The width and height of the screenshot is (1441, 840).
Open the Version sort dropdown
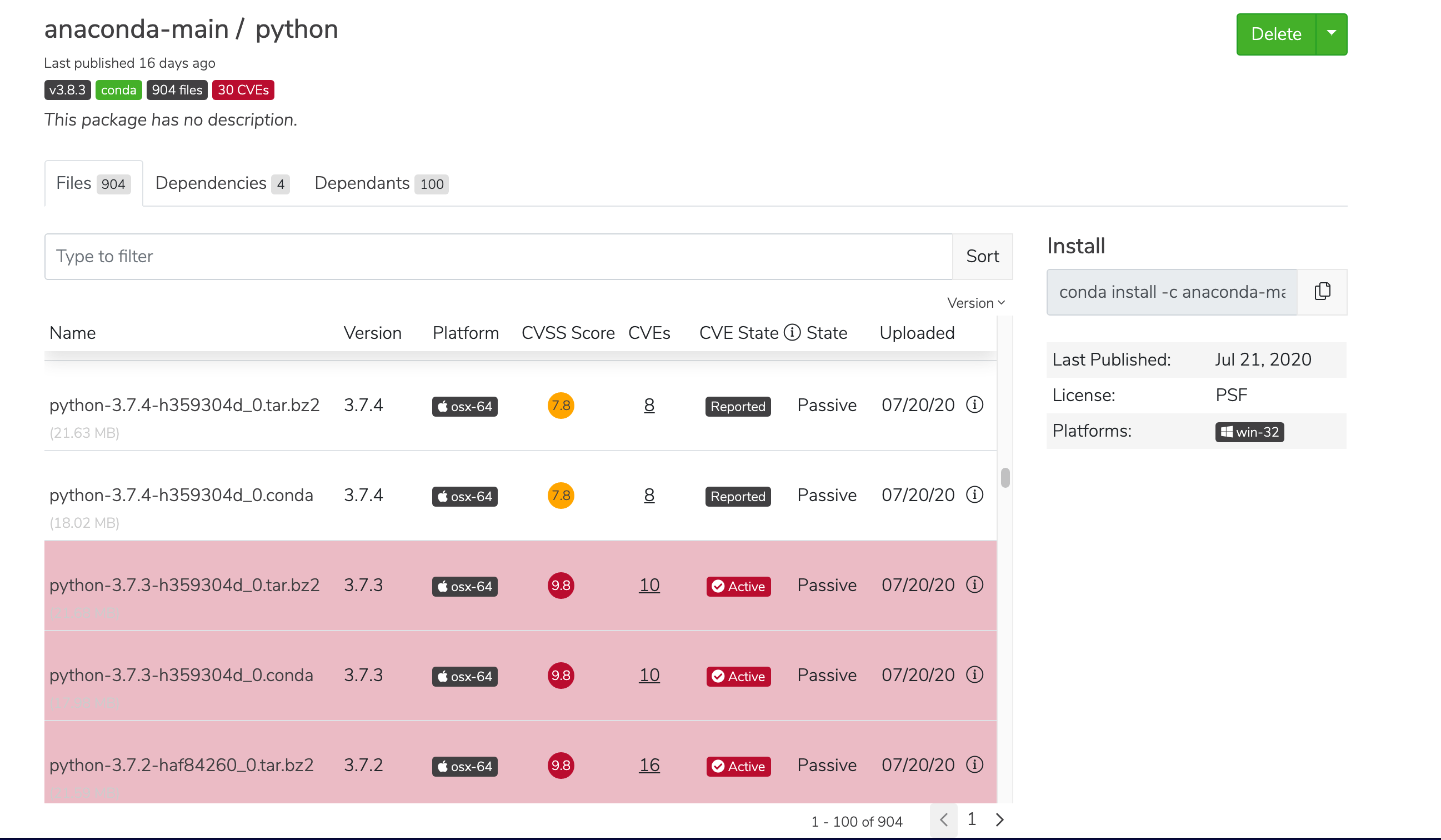[x=976, y=302]
